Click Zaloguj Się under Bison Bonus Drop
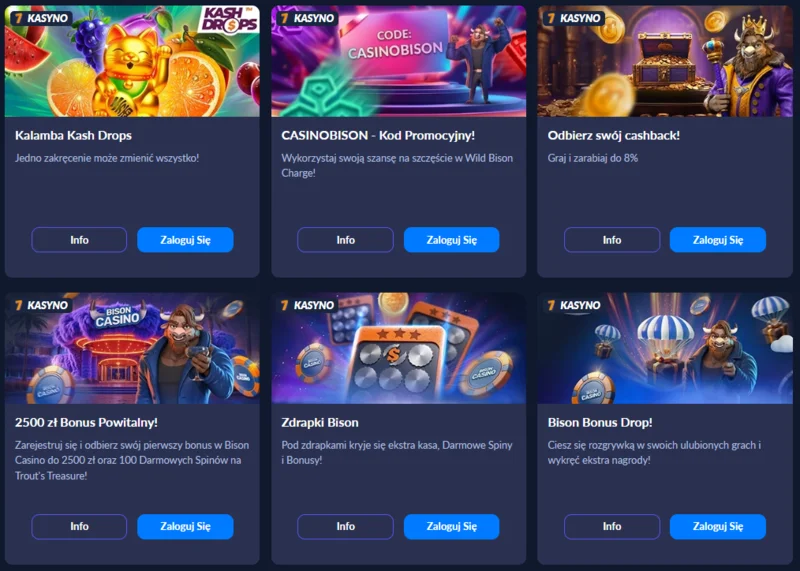The image size is (800, 571). click(x=718, y=527)
